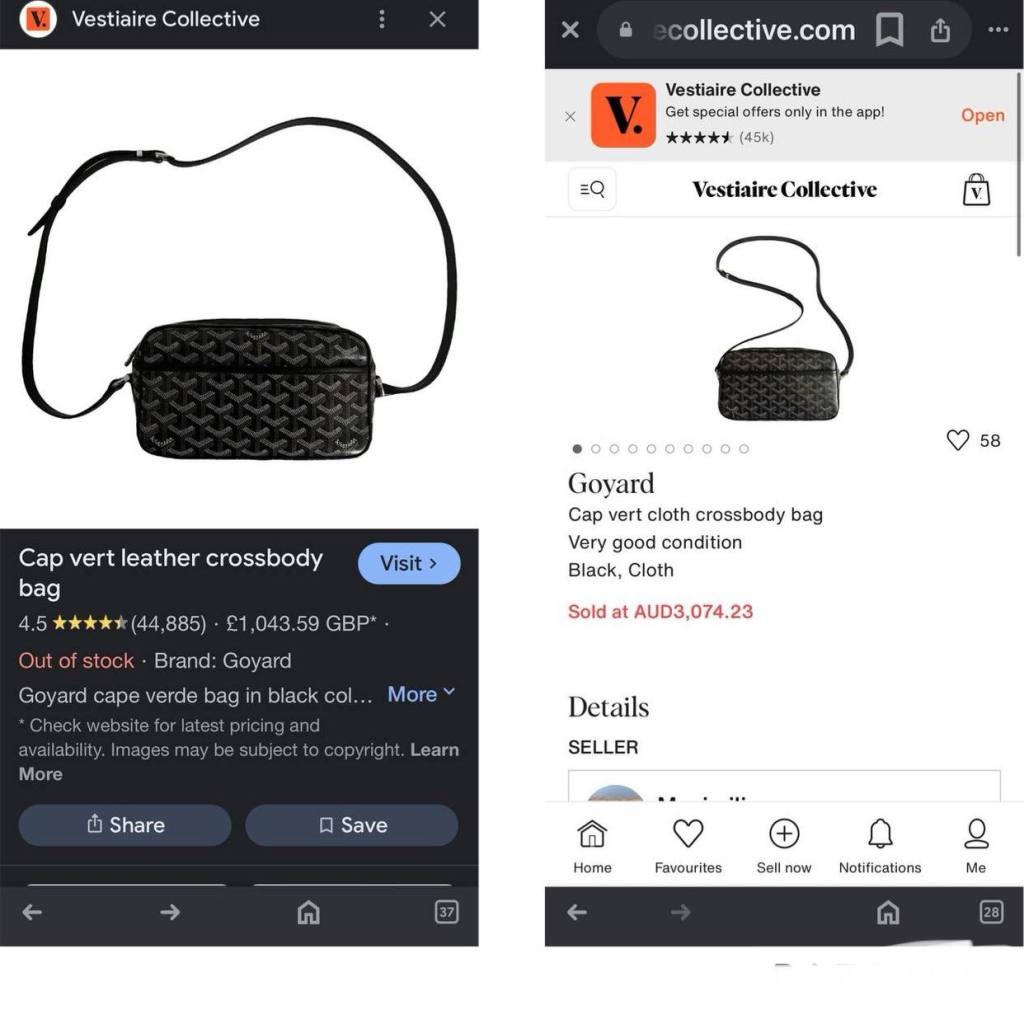
Task: Open the tabs counter showing 28
Action: click(x=991, y=912)
